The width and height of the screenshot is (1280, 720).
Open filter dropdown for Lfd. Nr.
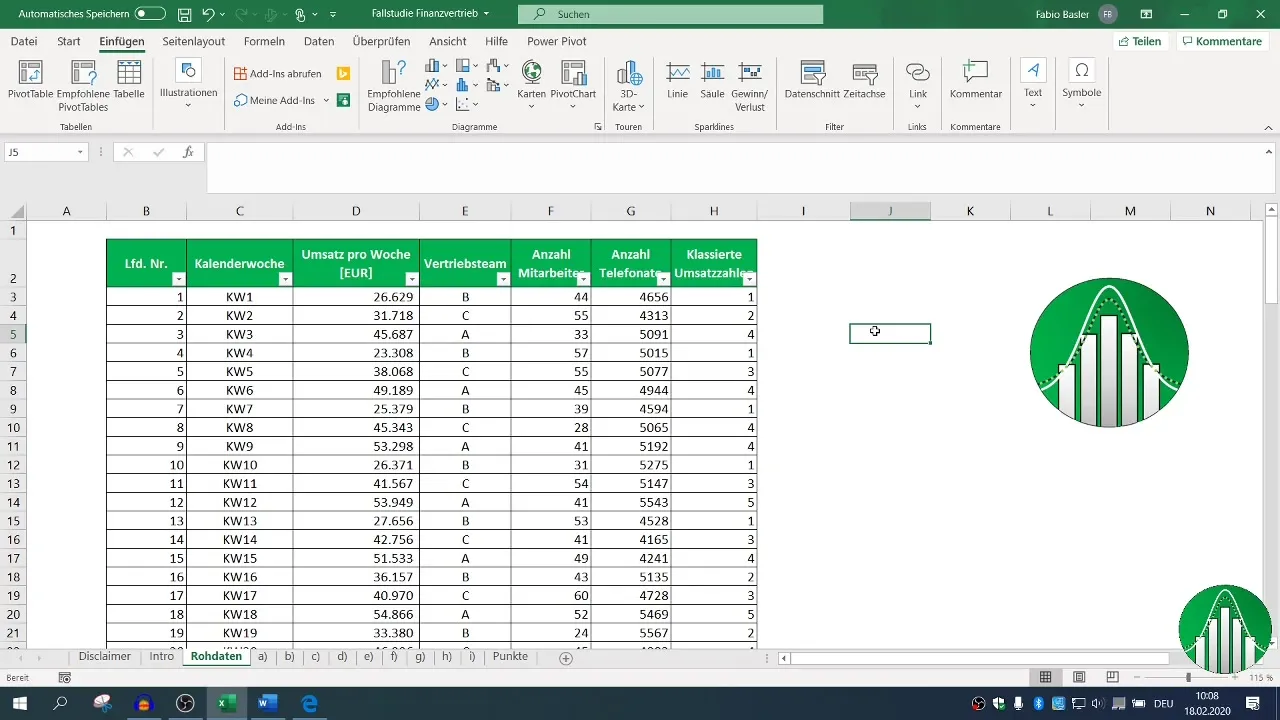click(x=178, y=279)
